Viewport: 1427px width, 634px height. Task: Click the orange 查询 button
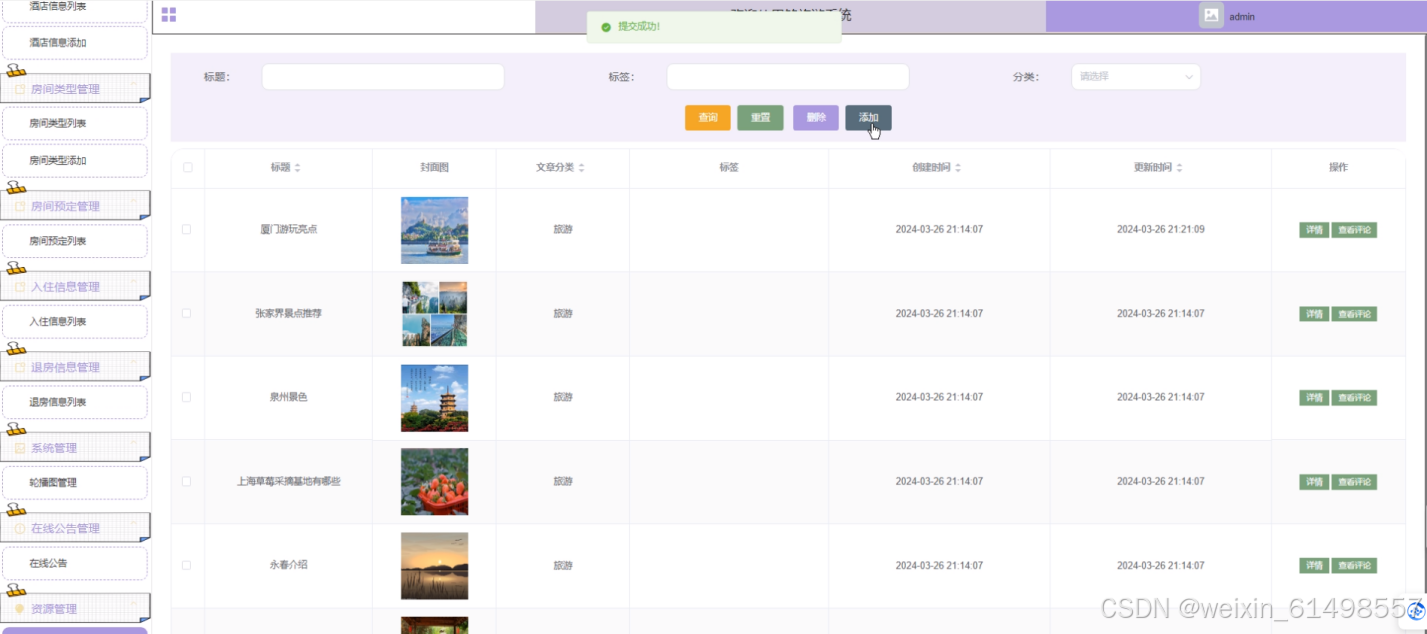708,118
